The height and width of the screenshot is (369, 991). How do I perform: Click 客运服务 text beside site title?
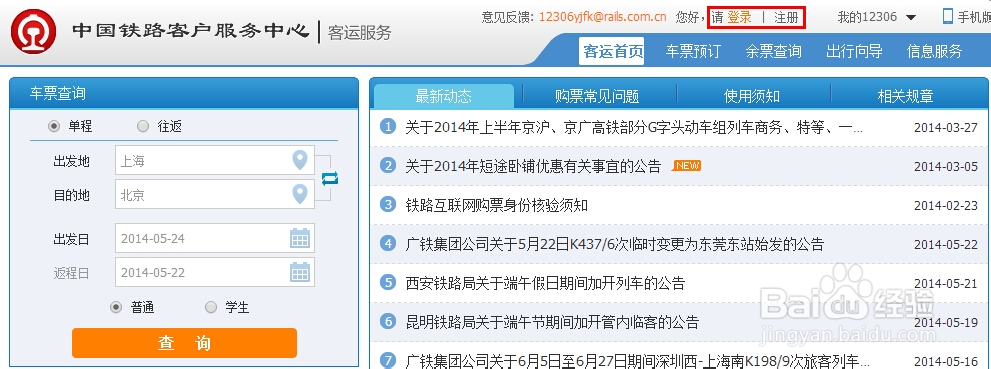pyautogui.click(x=360, y=32)
